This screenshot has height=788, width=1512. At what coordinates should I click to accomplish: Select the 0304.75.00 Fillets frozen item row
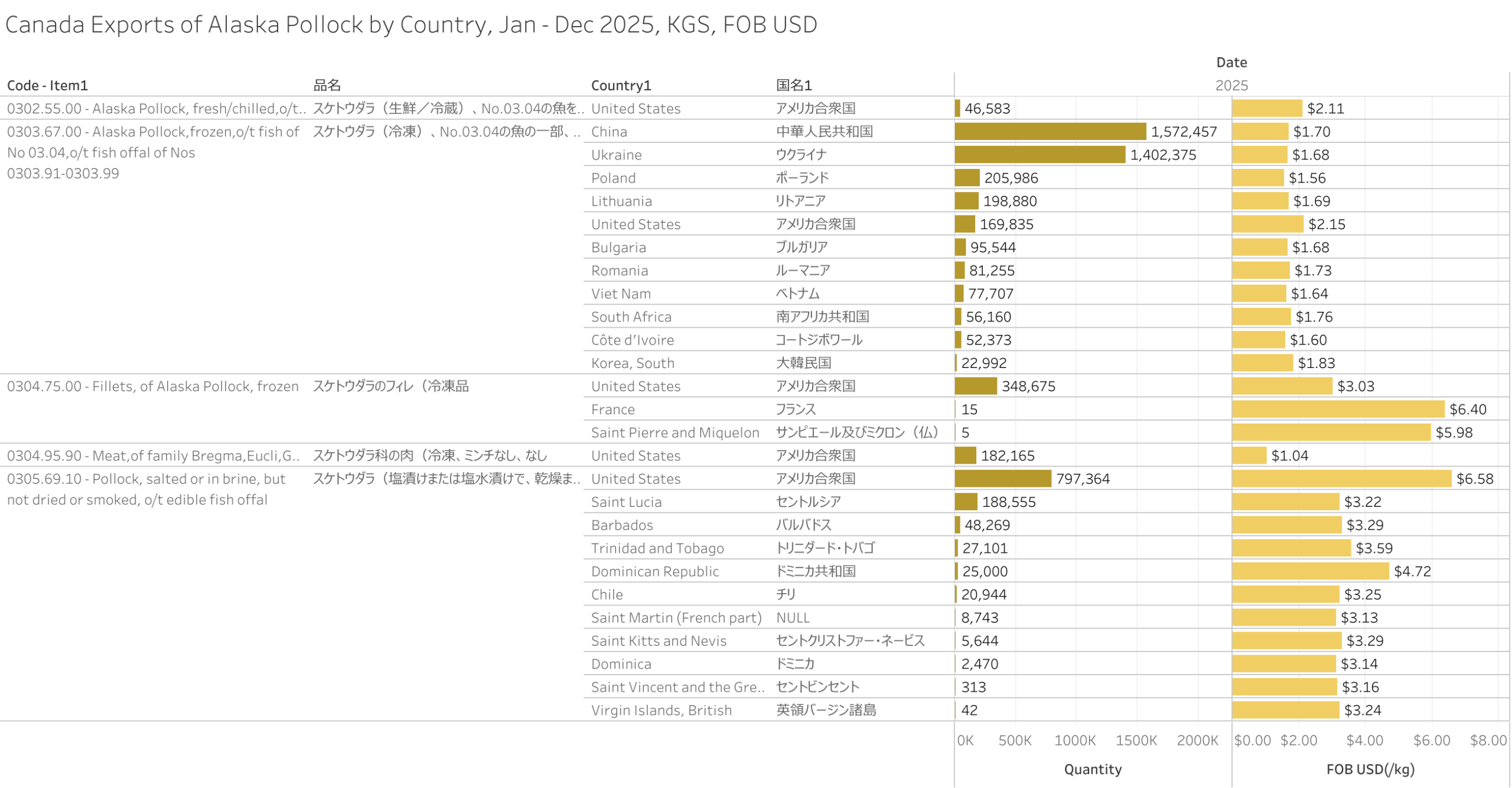(152, 386)
